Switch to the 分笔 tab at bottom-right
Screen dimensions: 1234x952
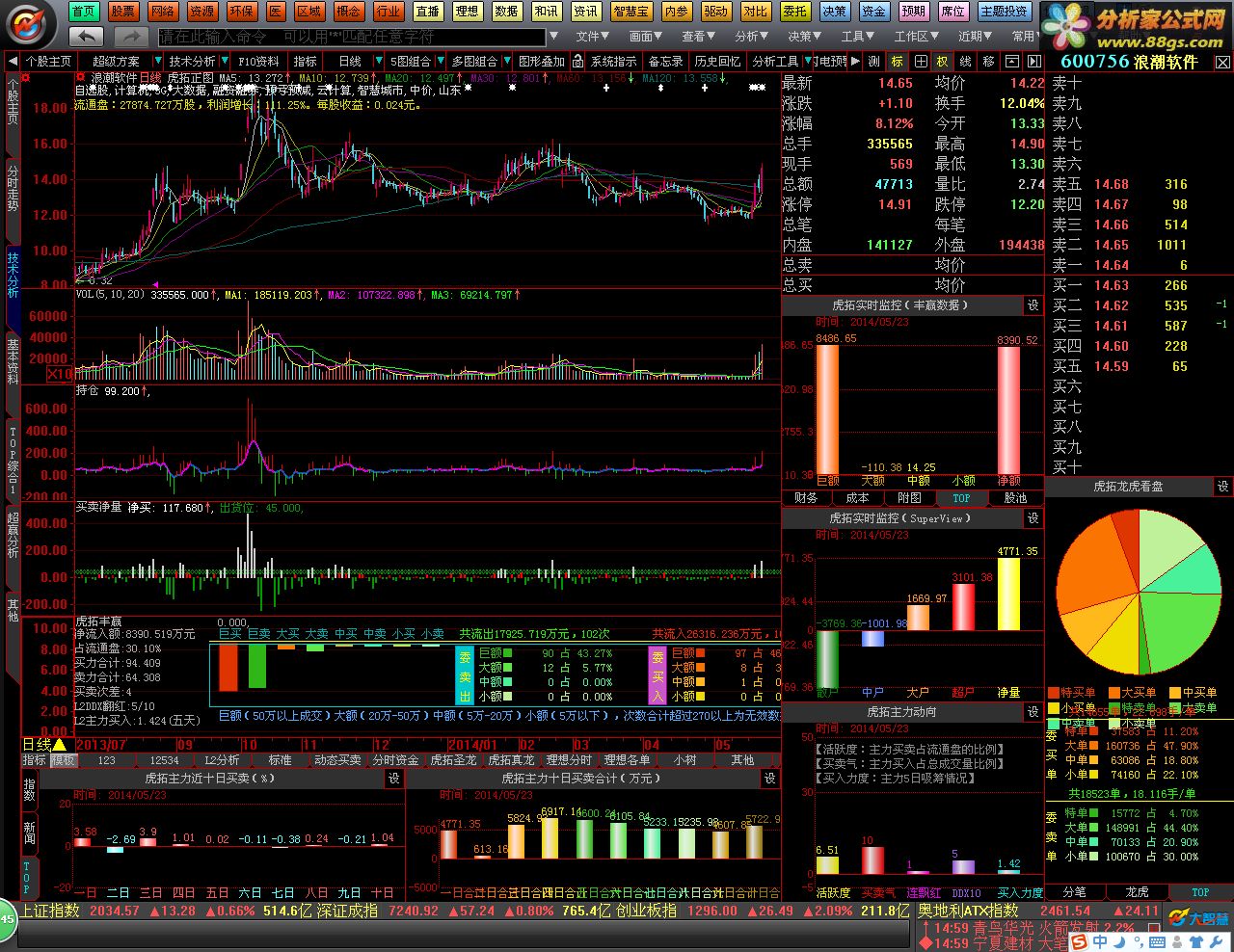click(x=1074, y=892)
